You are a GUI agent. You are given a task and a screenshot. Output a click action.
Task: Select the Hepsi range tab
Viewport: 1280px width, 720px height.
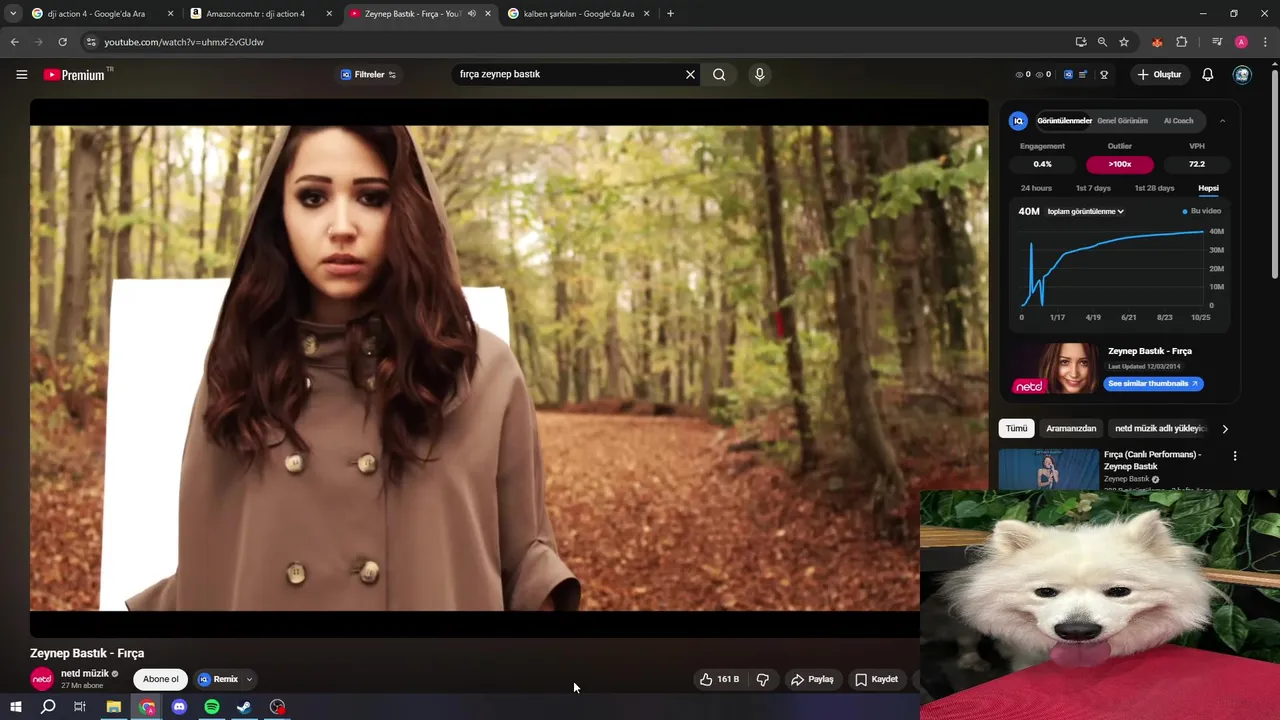coord(1208,188)
